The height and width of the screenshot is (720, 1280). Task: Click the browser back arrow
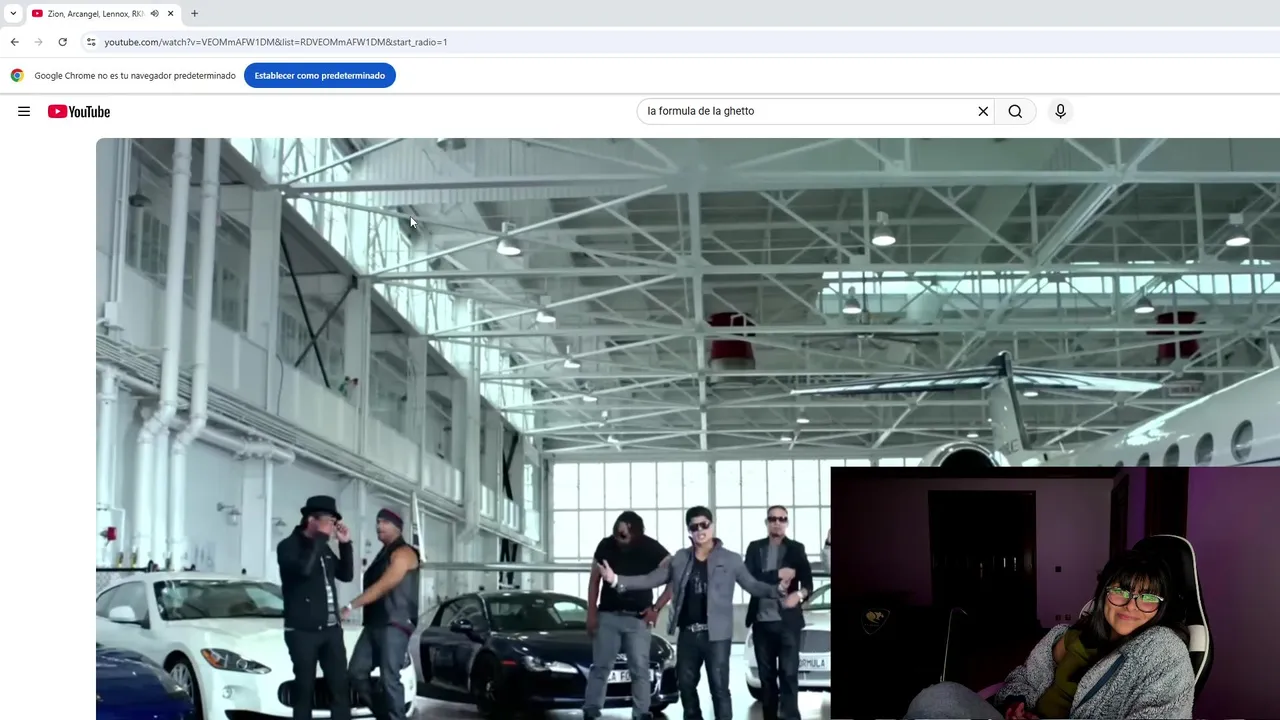click(14, 42)
